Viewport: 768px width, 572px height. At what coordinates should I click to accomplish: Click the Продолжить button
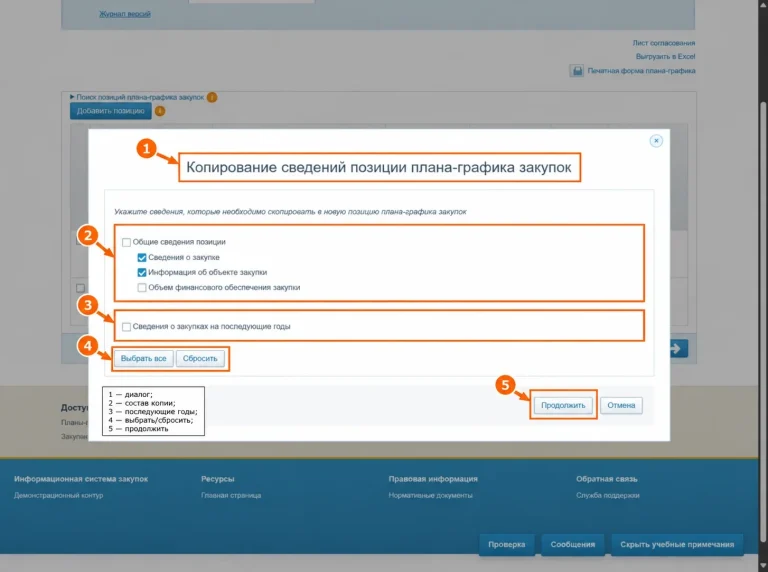(563, 405)
